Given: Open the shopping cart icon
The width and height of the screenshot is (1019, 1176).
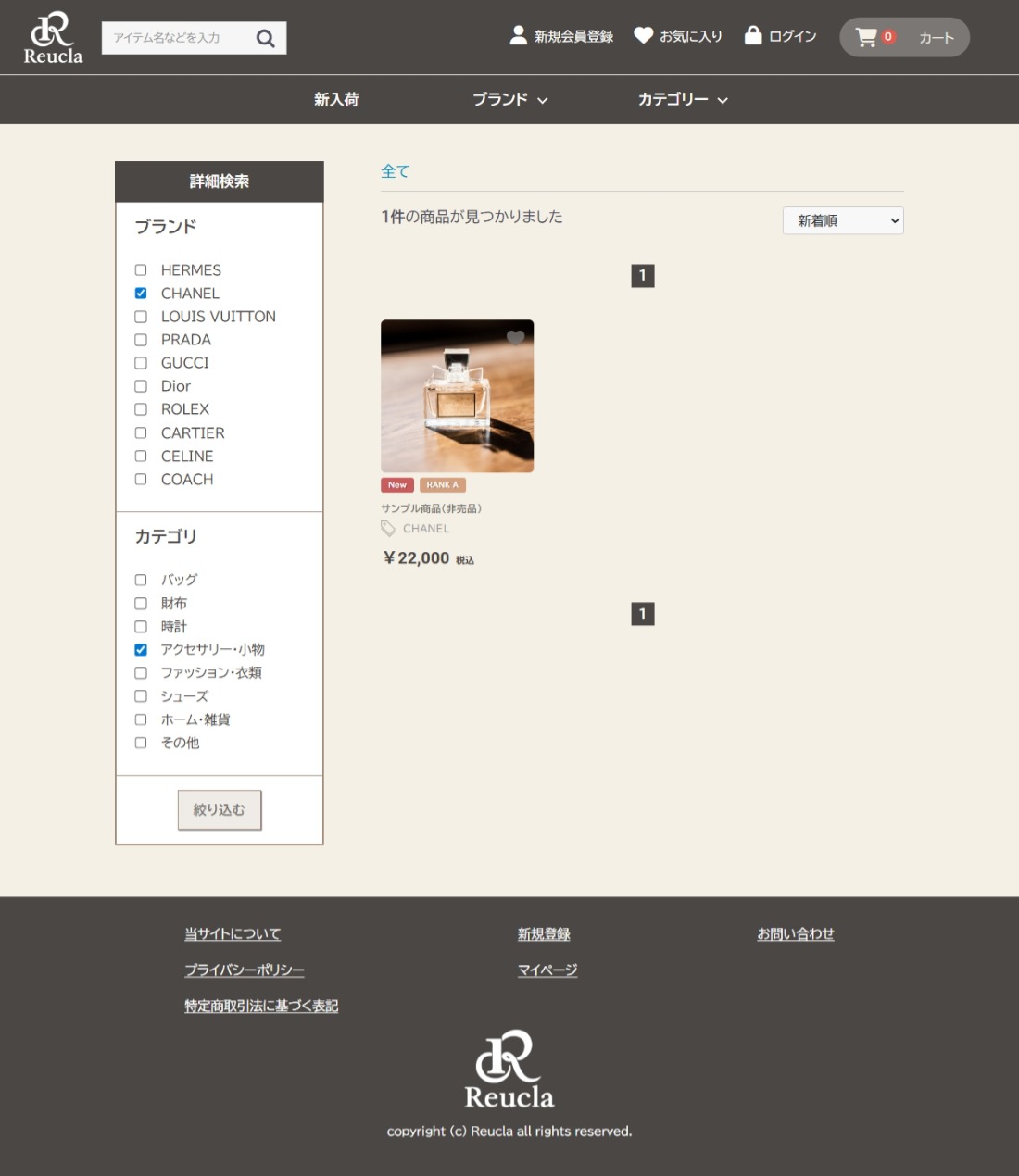Looking at the screenshot, I should 866,37.
